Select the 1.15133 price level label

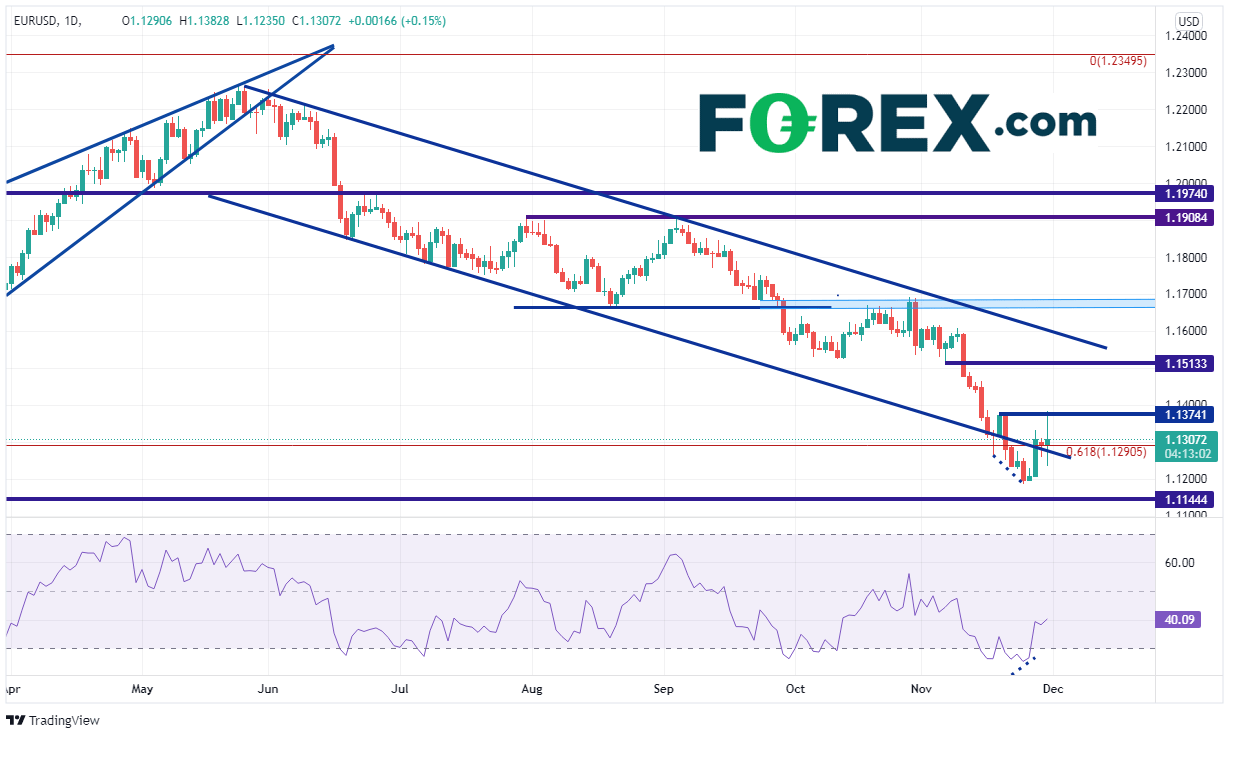(1182, 364)
